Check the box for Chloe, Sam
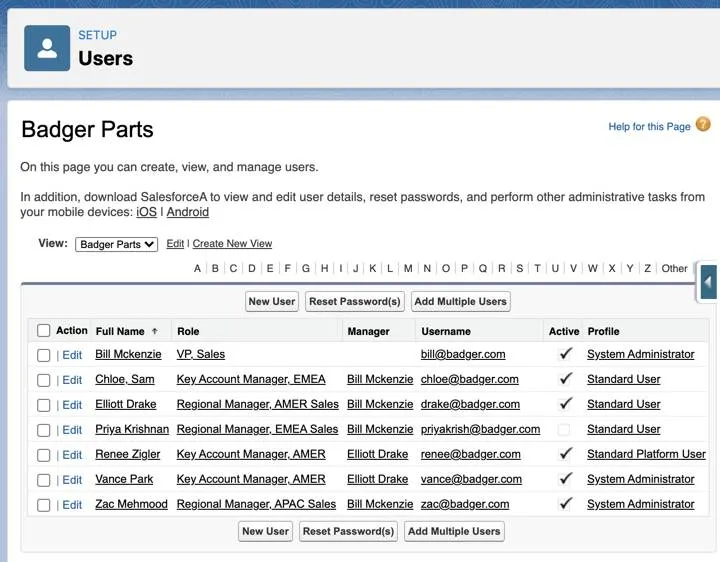The height and width of the screenshot is (562, 720). coord(44,380)
